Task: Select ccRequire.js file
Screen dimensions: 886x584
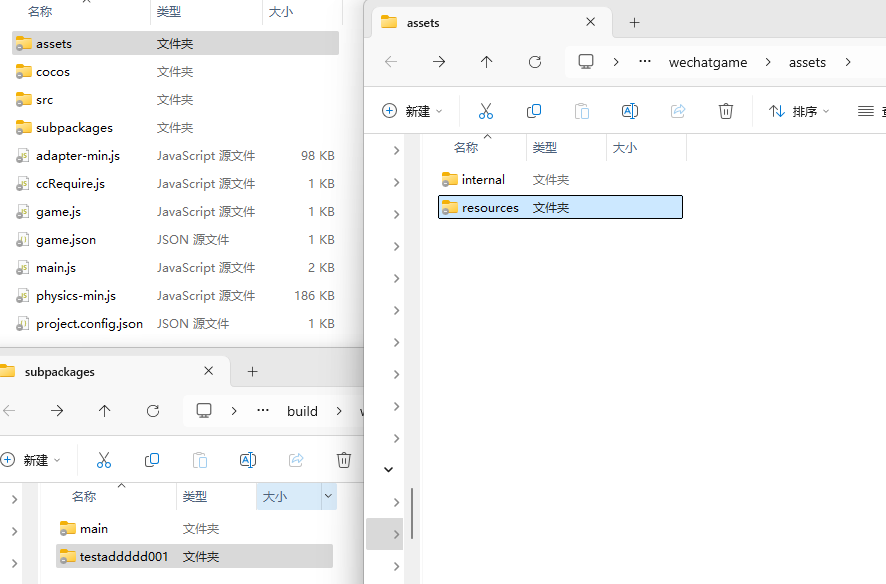Action: tap(175, 184)
